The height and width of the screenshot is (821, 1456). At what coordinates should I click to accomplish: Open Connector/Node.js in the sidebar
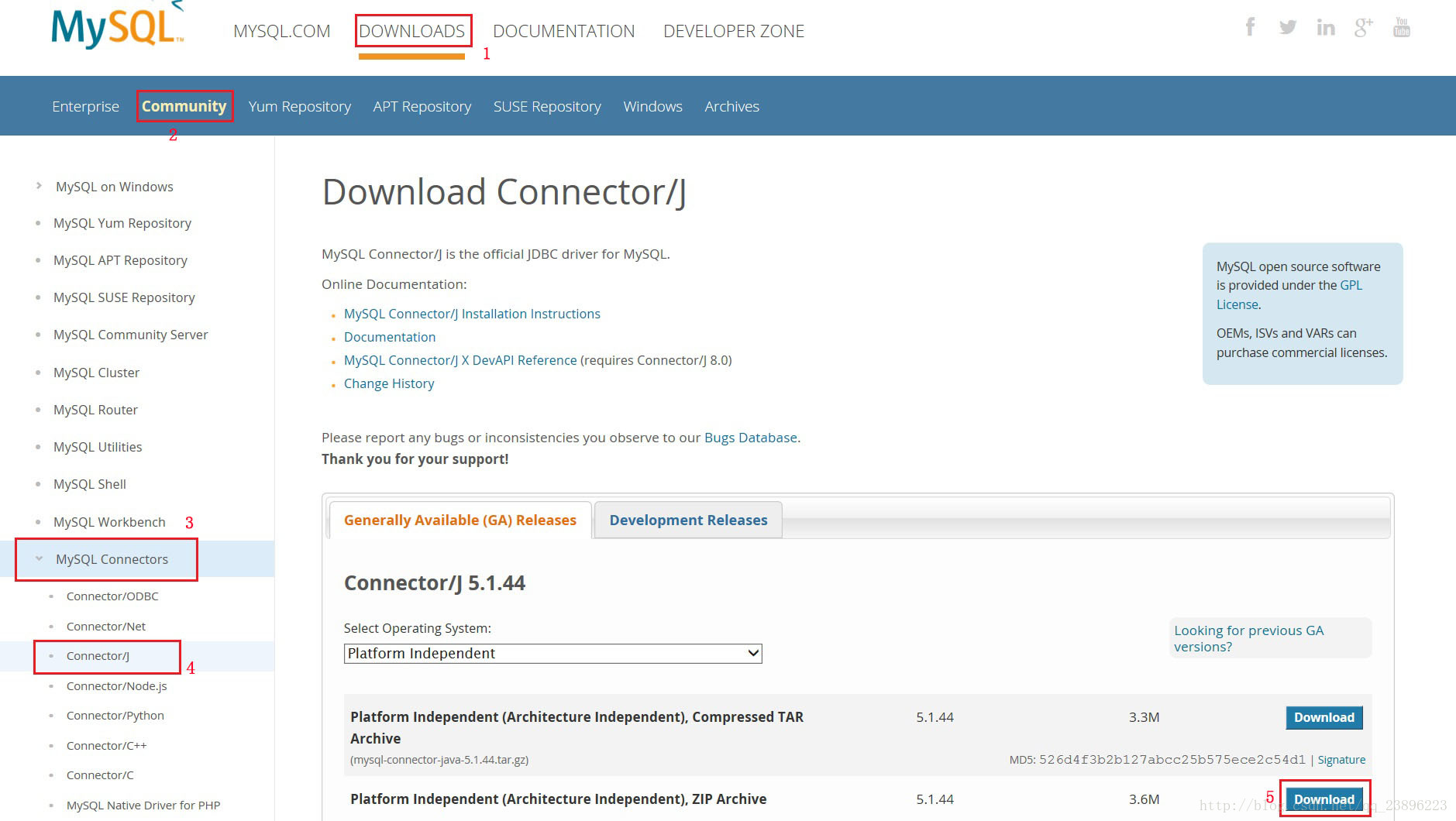117,686
